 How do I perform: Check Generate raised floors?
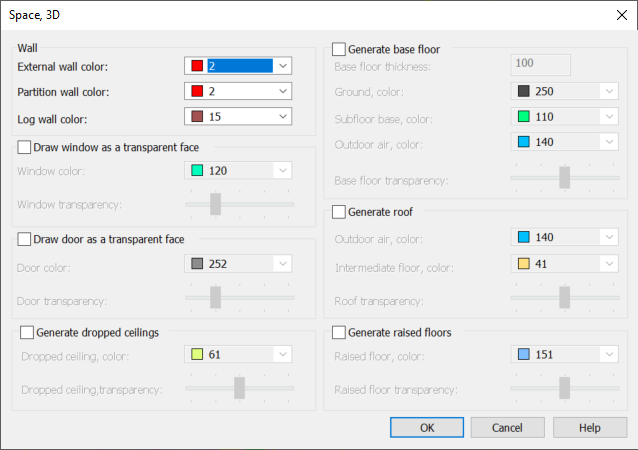point(339,332)
